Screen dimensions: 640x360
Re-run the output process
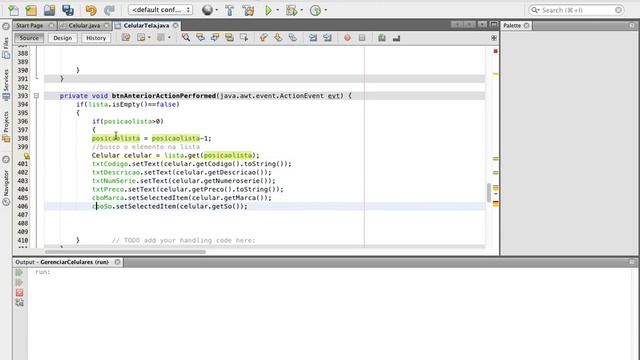[x=19, y=272]
